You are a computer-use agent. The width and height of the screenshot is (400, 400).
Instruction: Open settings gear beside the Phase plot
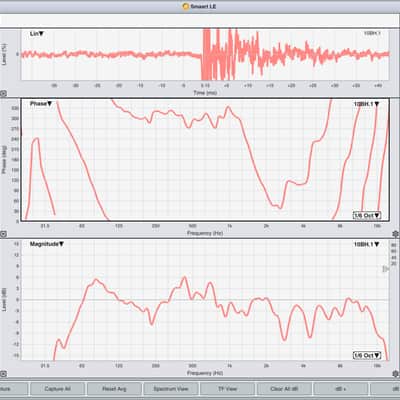pos(396,234)
